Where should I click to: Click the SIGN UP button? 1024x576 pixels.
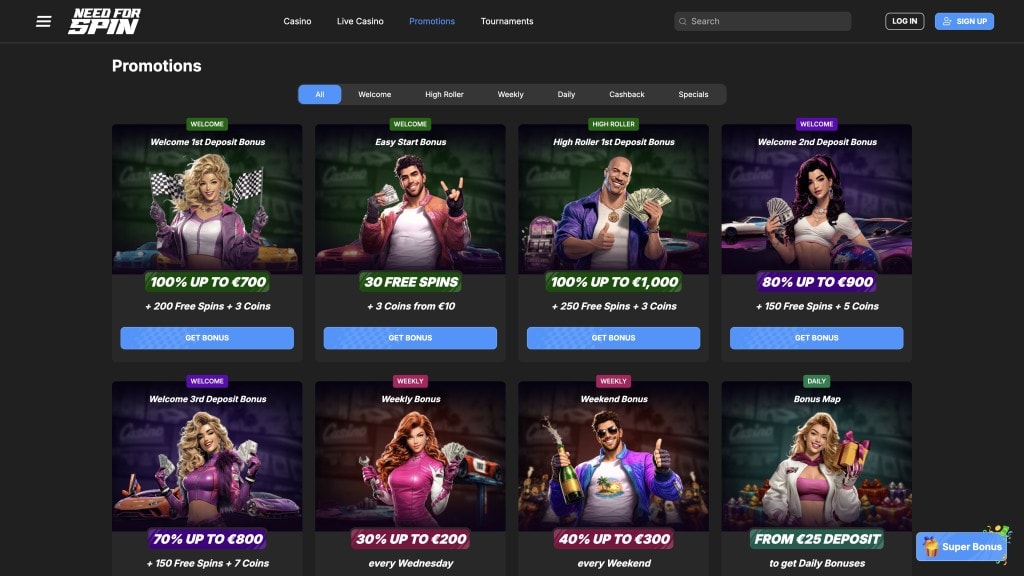(965, 22)
